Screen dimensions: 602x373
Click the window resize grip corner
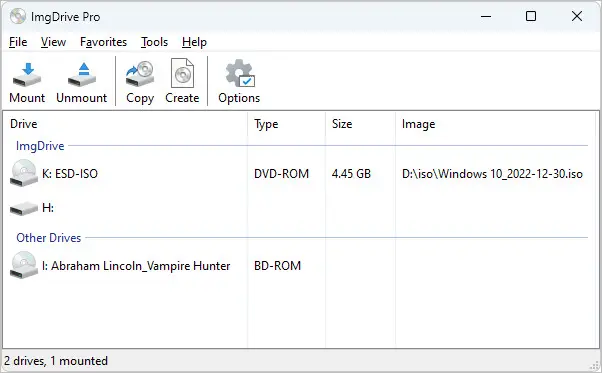(x=594, y=365)
